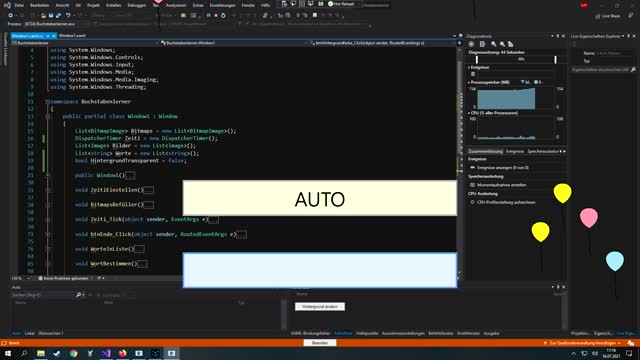
Task: Switch to the Ausgabe tab
Action: point(491,333)
